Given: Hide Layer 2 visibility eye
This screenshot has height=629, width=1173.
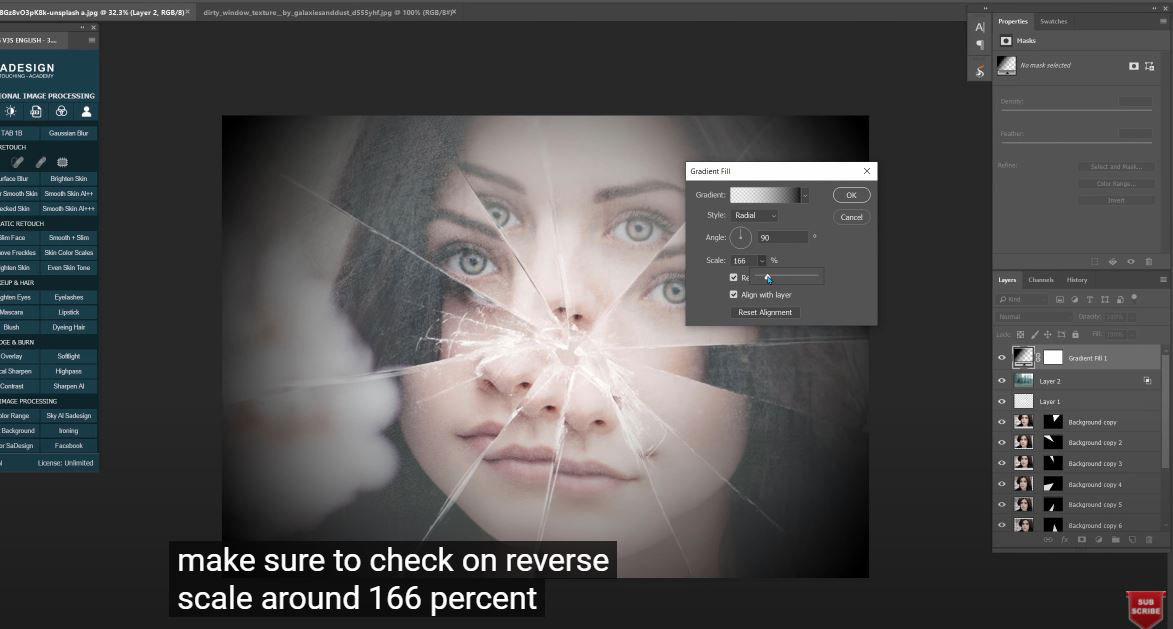Looking at the screenshot, I should coord(1002,381).
